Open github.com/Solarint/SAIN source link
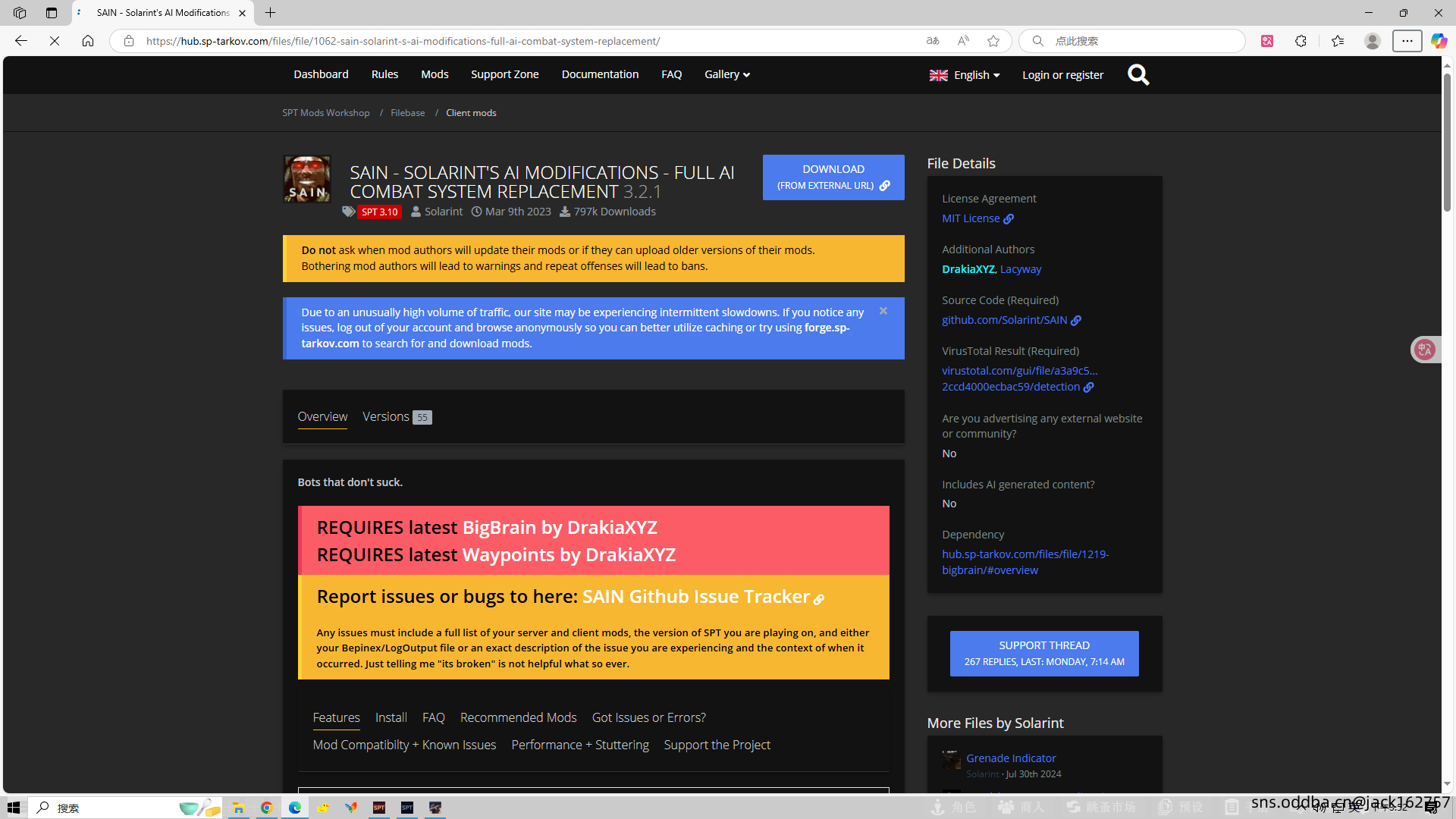This screenshot has height=819, width=1456. pyautogui.click(x=1011, y=320)
